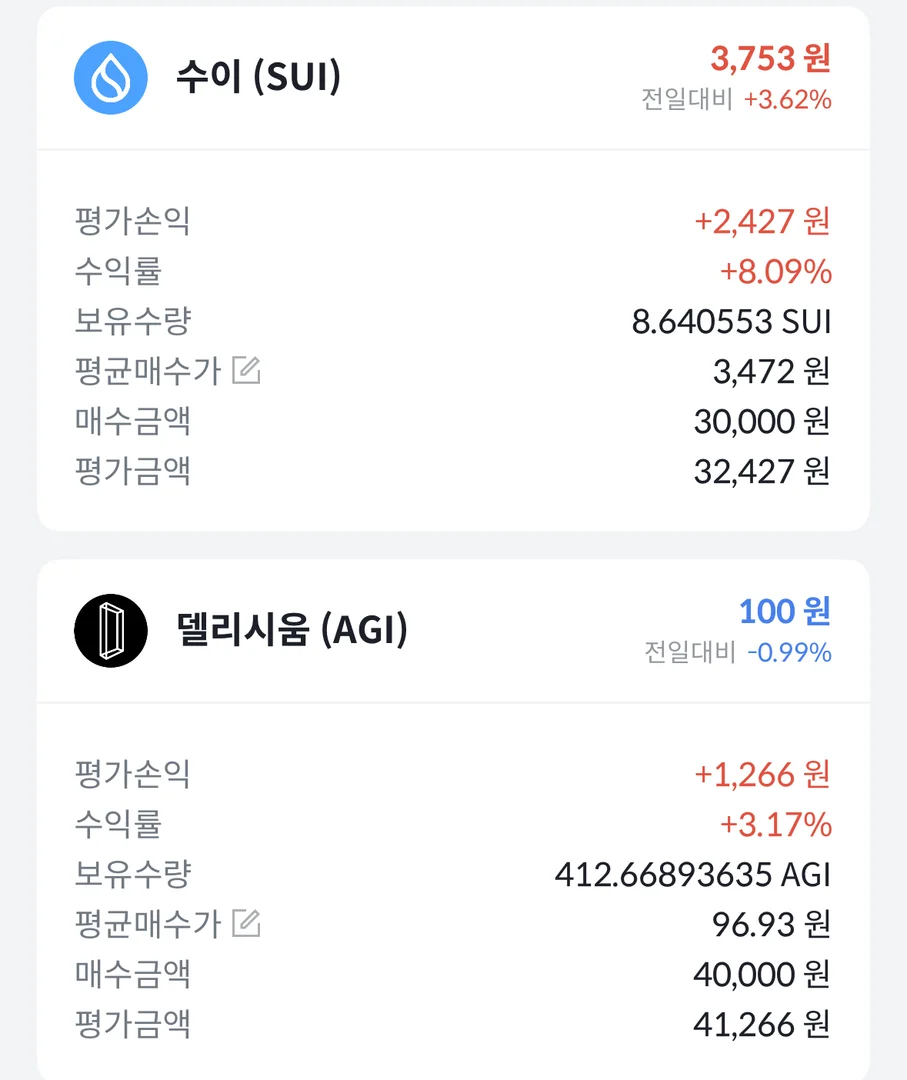Select AGI daily change -0.99%
The height and width of the screenshot is (1080, 907).
point(789,653)
